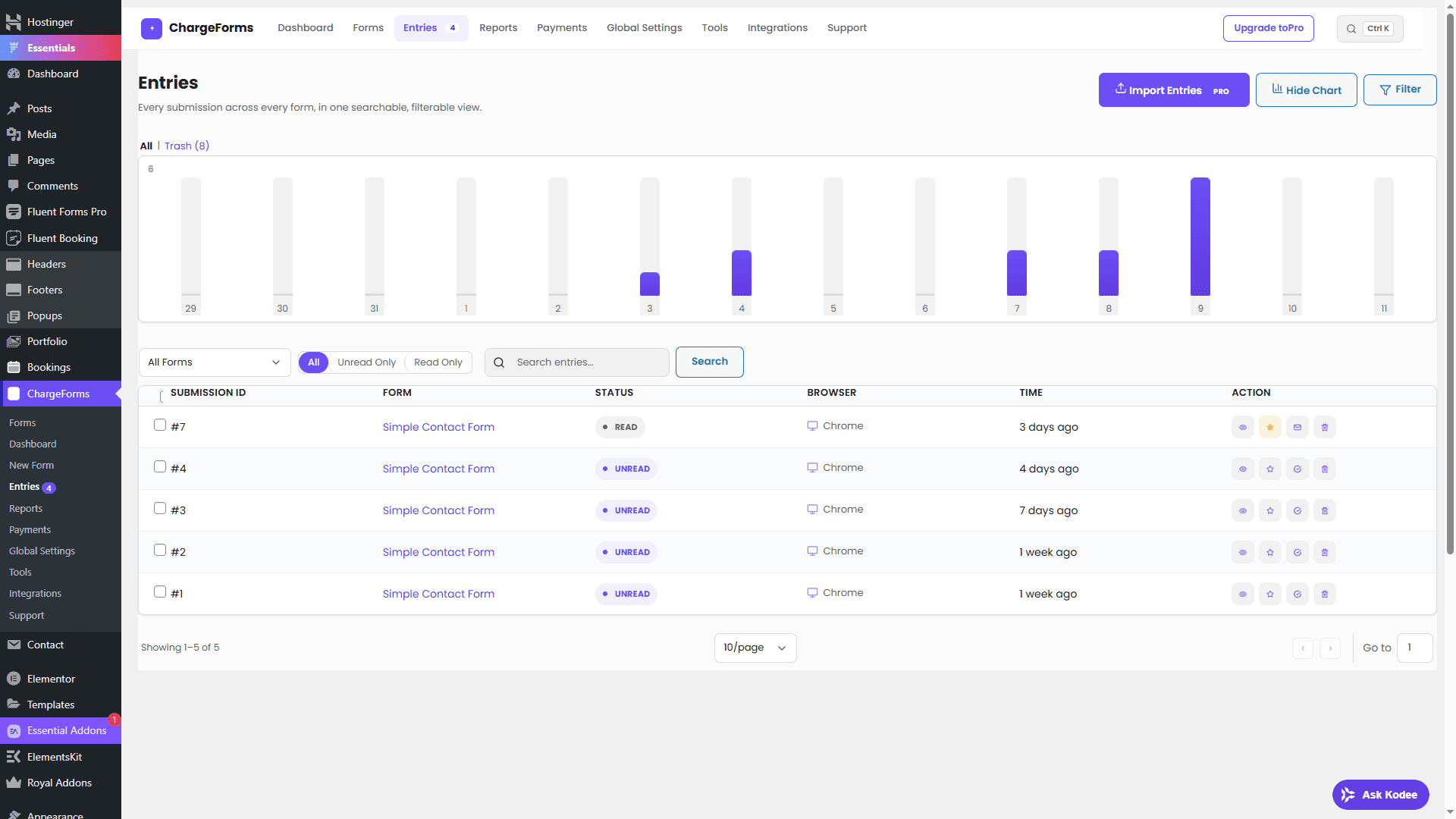The image size is (1456, 819).
Task: Tick the checkbox for entry #1
Action: [160, 591]
